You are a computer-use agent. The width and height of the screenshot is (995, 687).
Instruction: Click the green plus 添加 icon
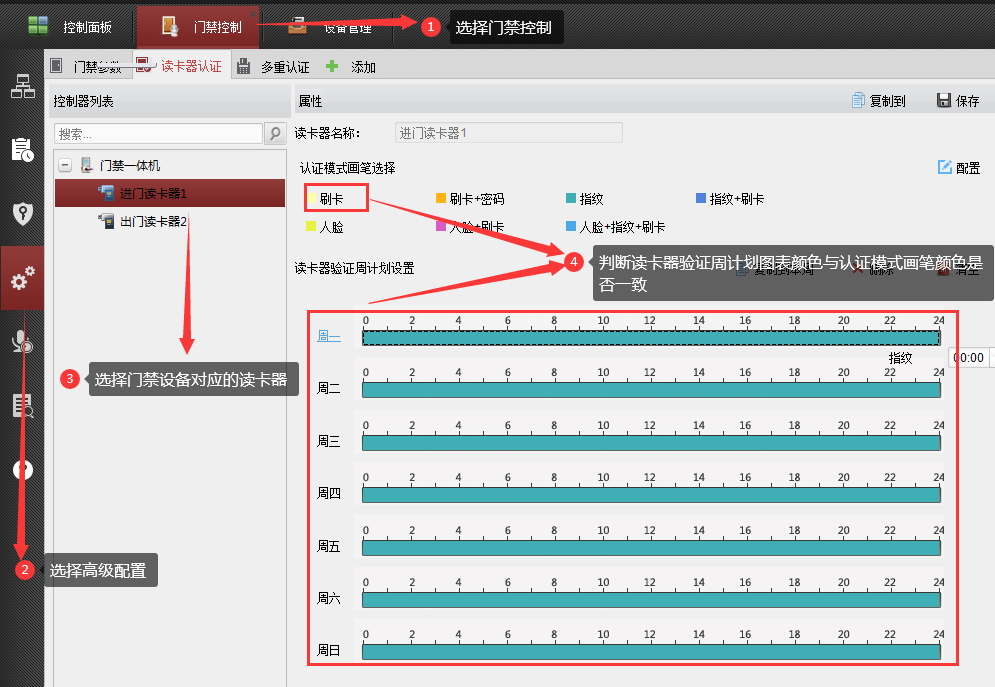coord(332,67)
